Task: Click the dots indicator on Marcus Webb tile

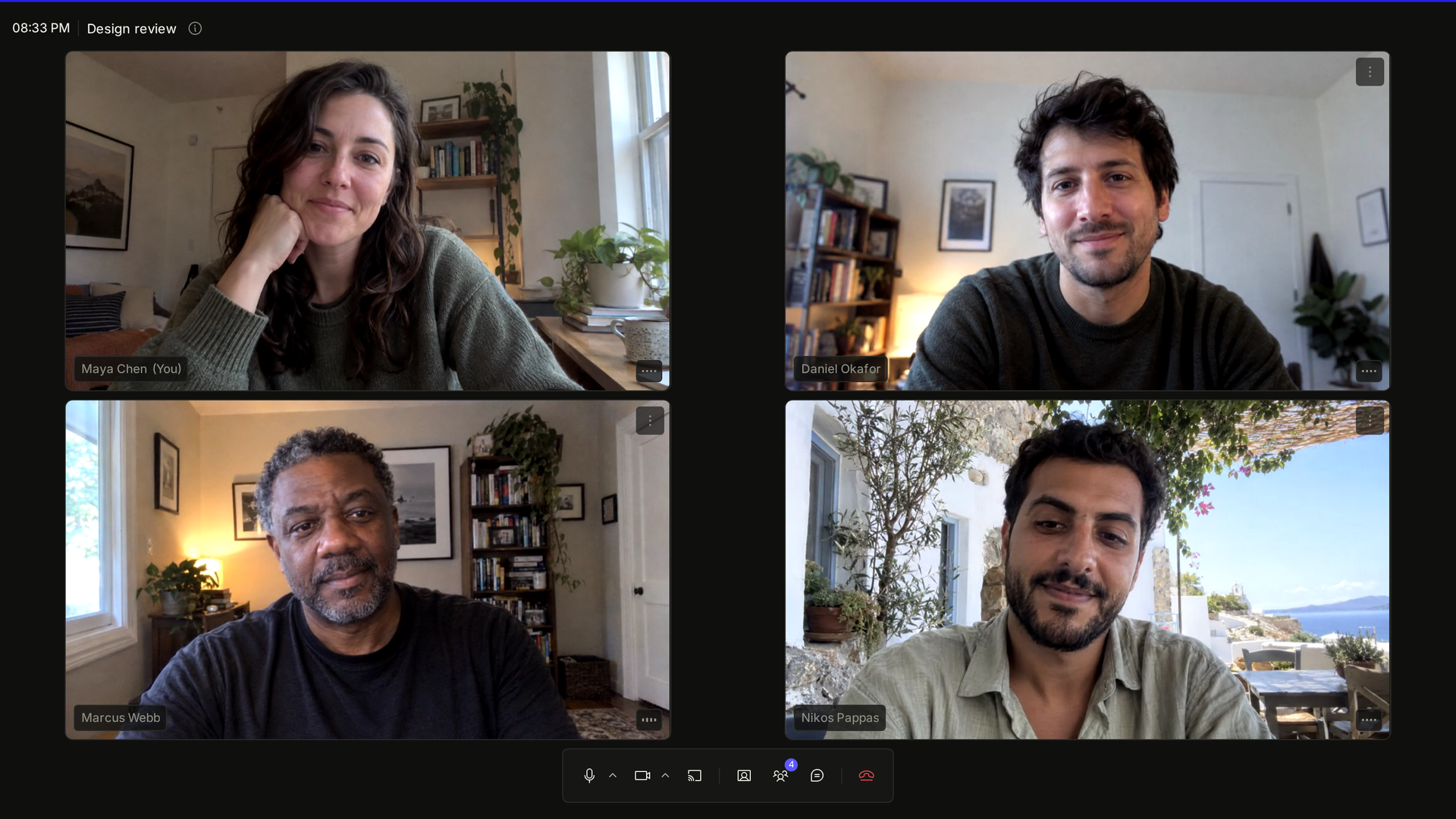Action: pos(649,720)
